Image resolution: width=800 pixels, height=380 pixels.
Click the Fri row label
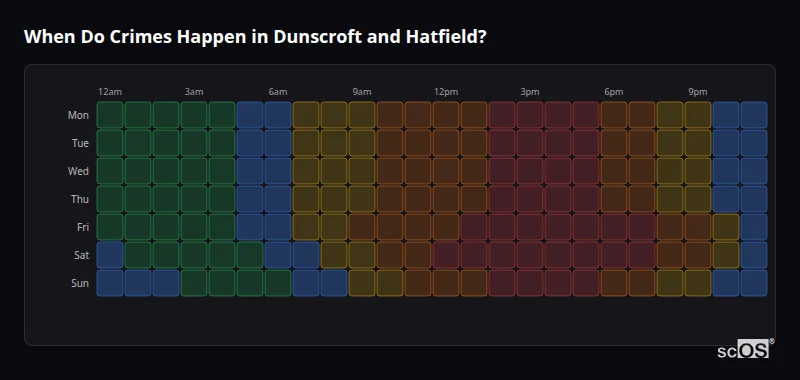(x=83, y=227)
